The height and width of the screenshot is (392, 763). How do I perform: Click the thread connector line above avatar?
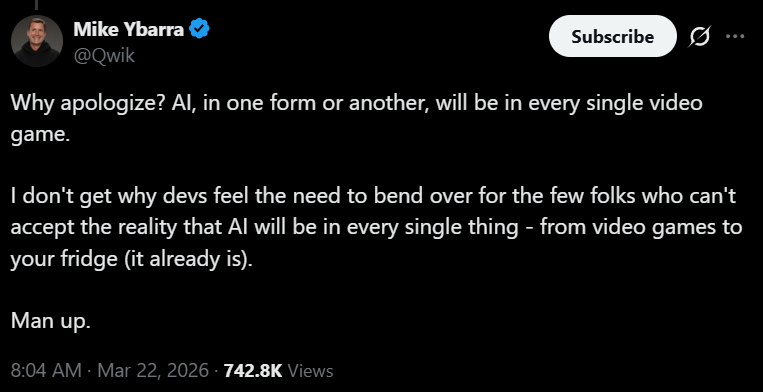point(36,4)
